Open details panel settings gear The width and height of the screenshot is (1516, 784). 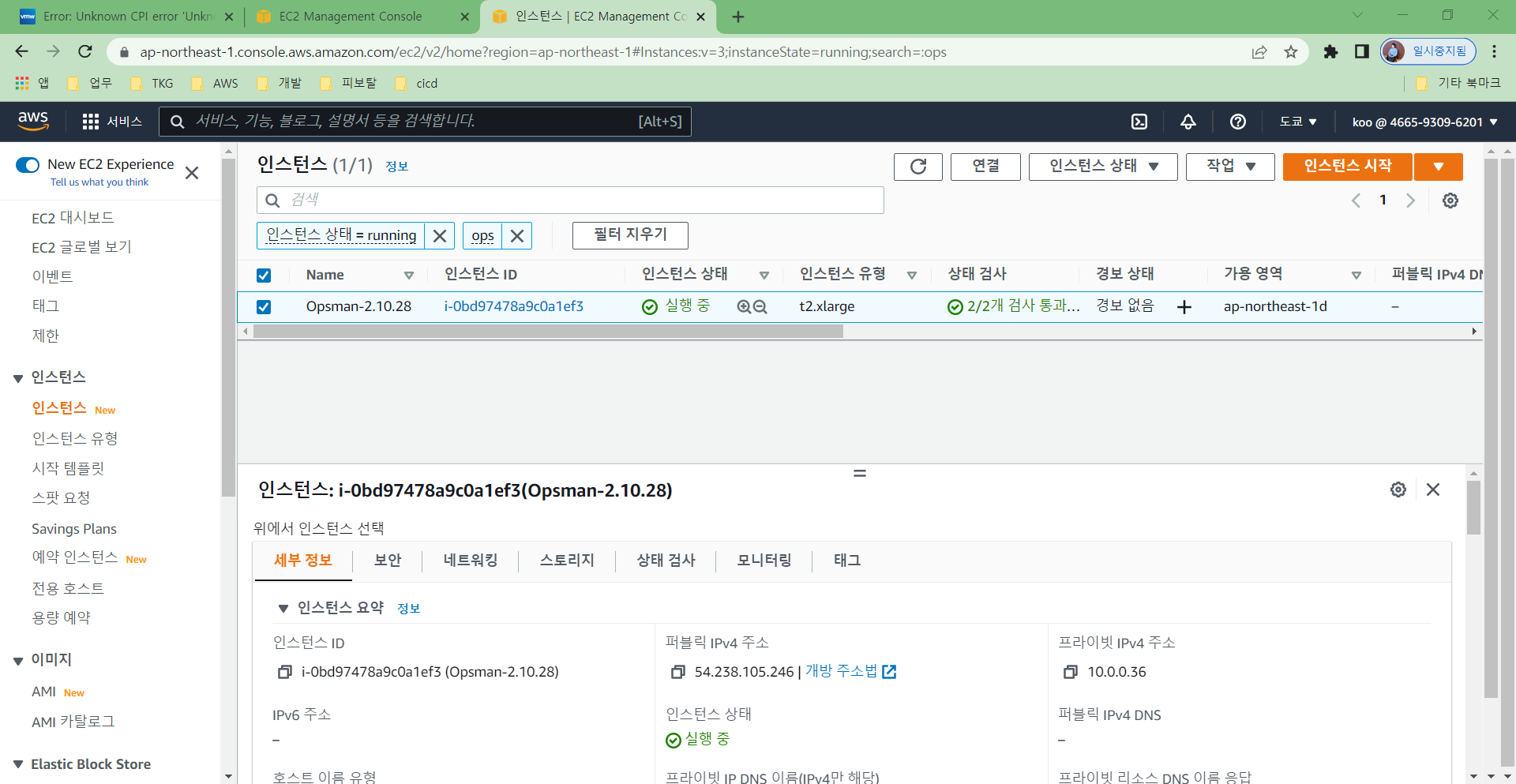pos(1398,490)
